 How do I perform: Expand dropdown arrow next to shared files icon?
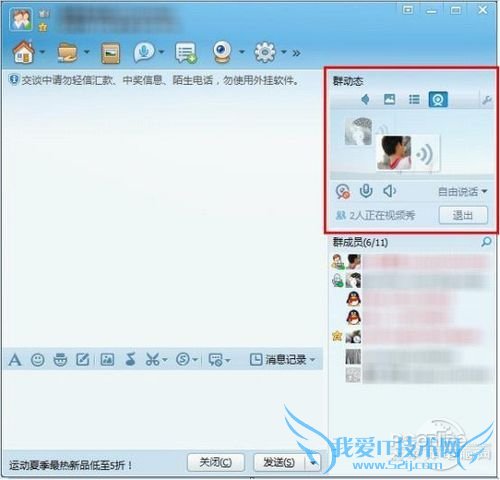[87, 52]
